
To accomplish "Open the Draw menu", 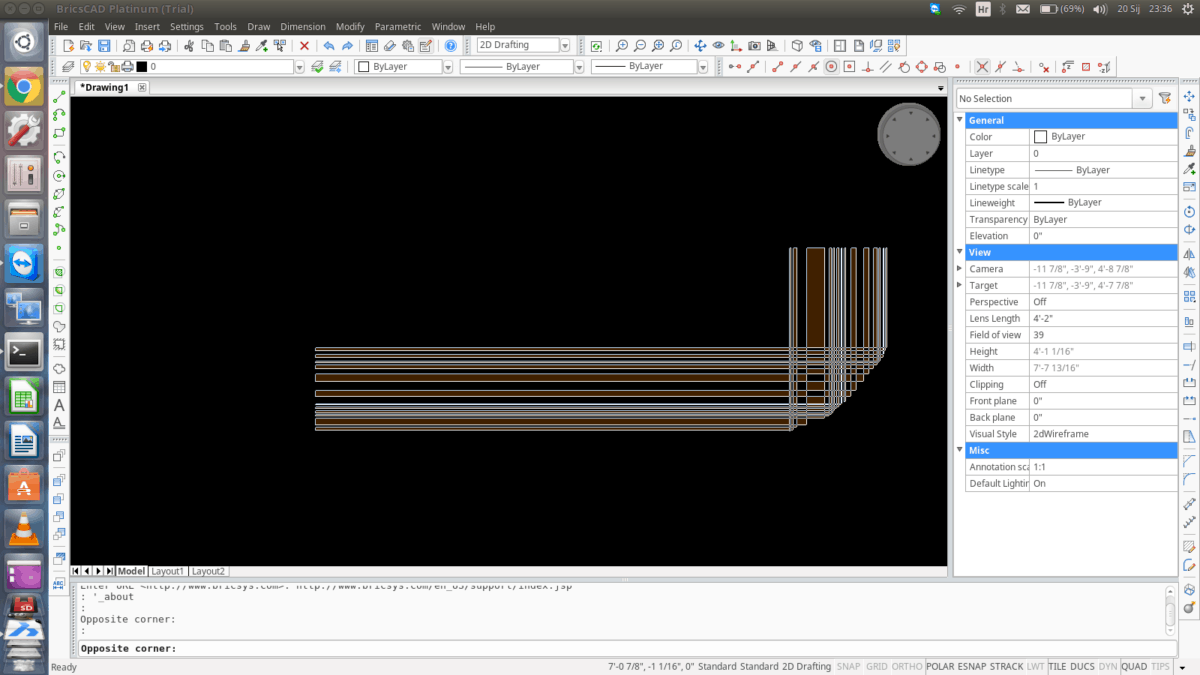I will pos(259,27).
